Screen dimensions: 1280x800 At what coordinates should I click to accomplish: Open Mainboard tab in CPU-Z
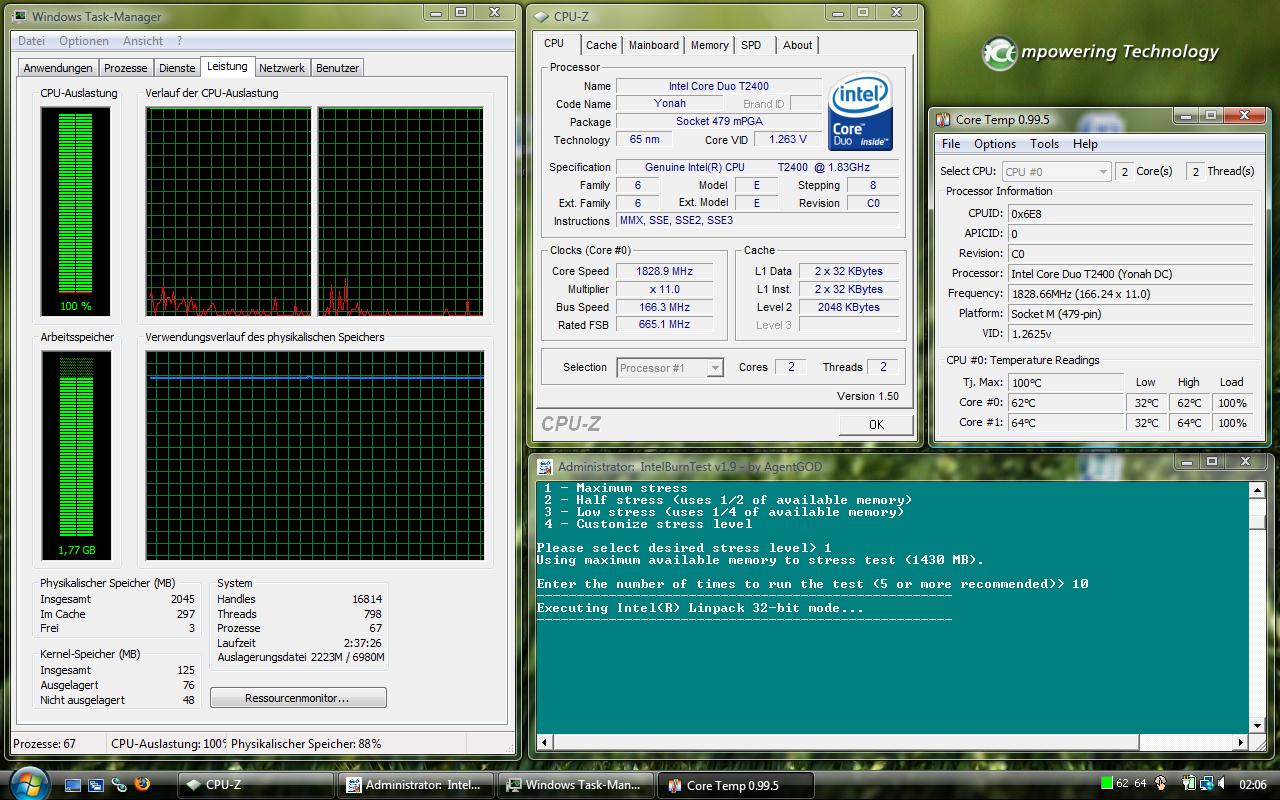(654, 45)
